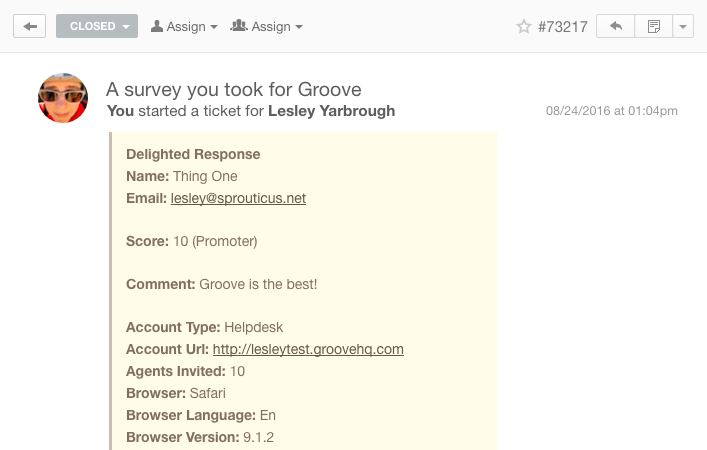The width and height of the screenshot is (707, 450).
Task: Click the 'Browser: Safari' line
Action: (176, 393)
